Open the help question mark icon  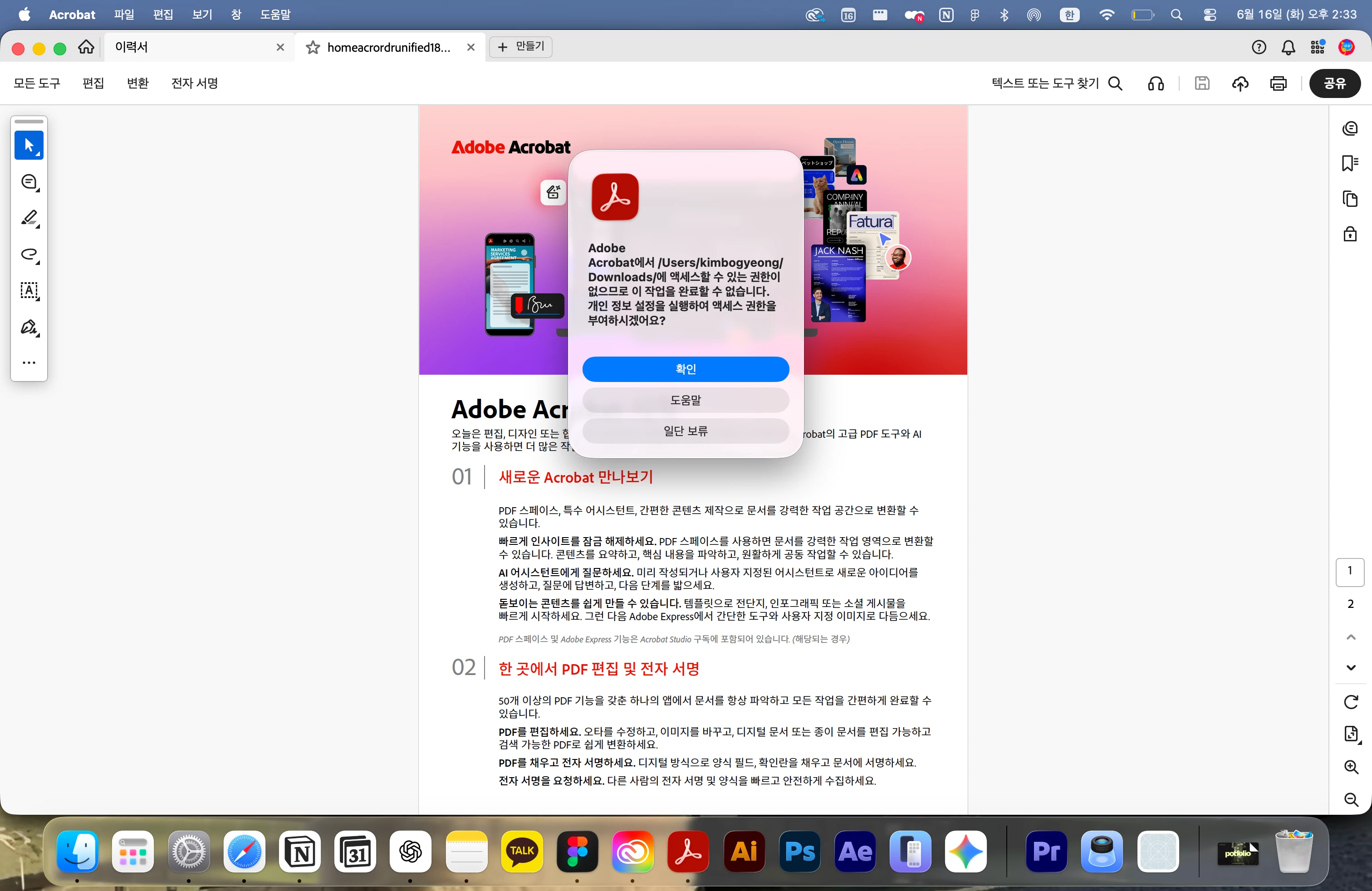point(1259,47)
